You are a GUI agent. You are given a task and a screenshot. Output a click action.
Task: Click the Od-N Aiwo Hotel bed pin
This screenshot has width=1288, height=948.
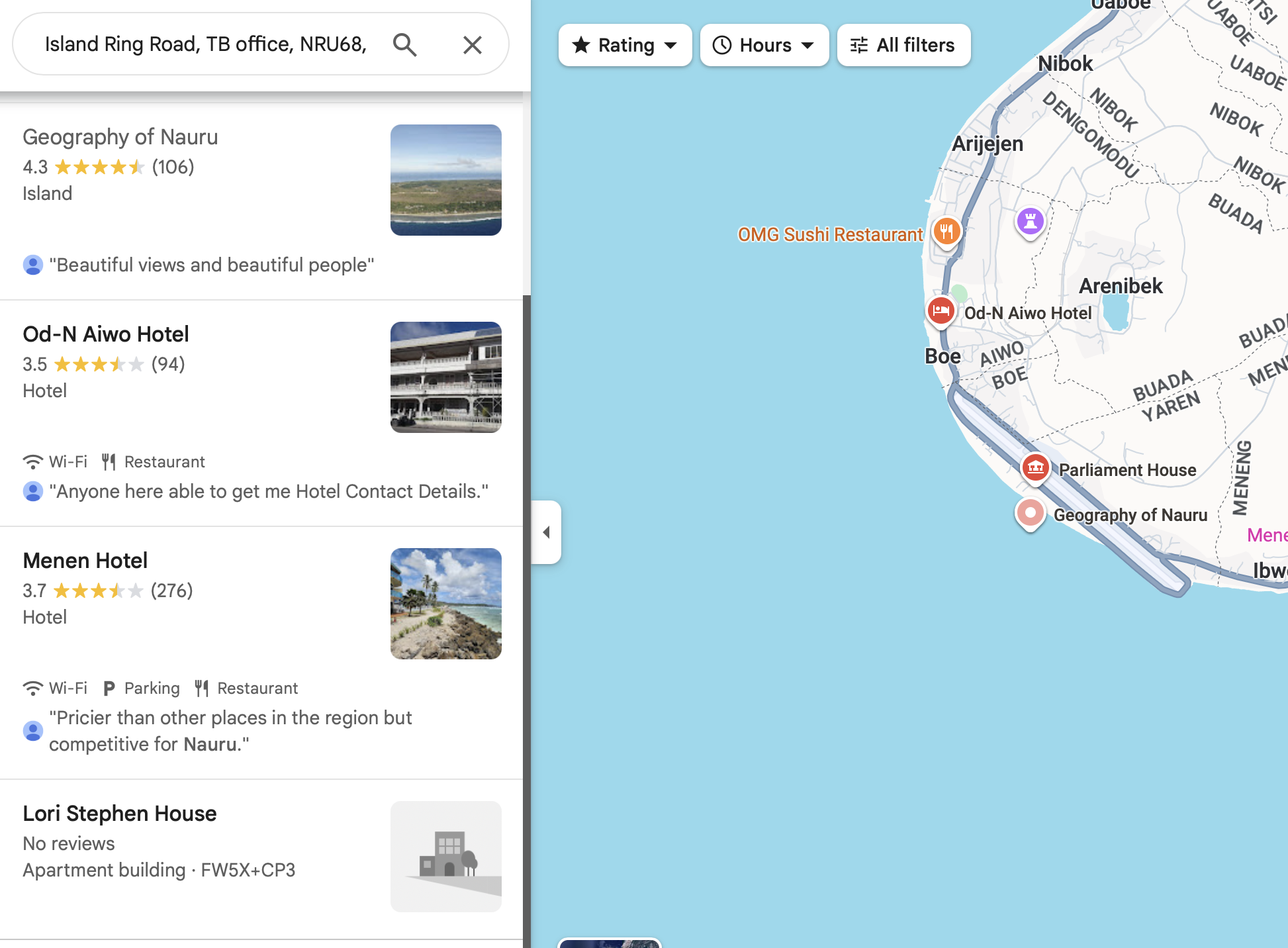point(941,311)
